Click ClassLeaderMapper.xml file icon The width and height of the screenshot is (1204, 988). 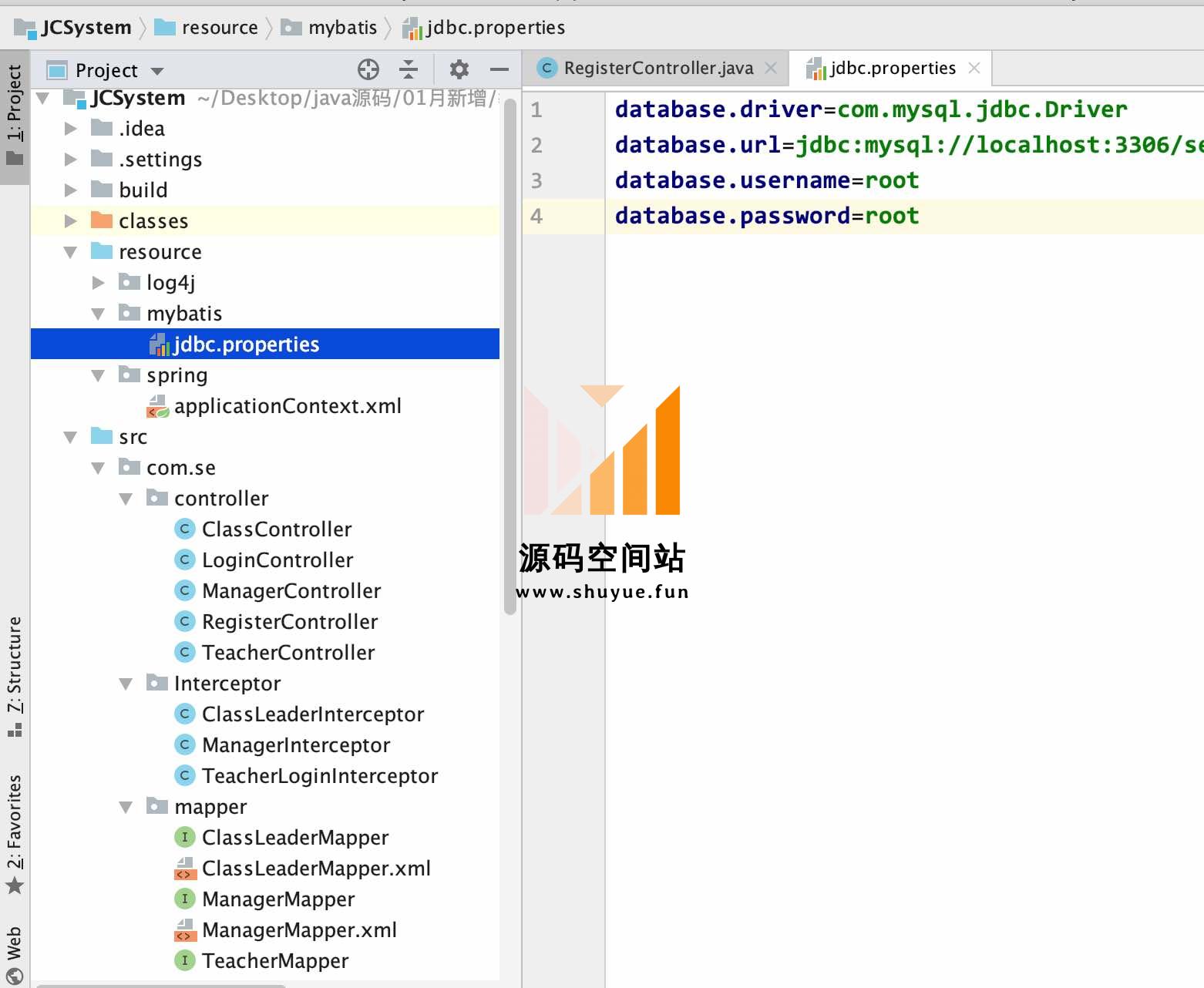click(x=184, y=869)
